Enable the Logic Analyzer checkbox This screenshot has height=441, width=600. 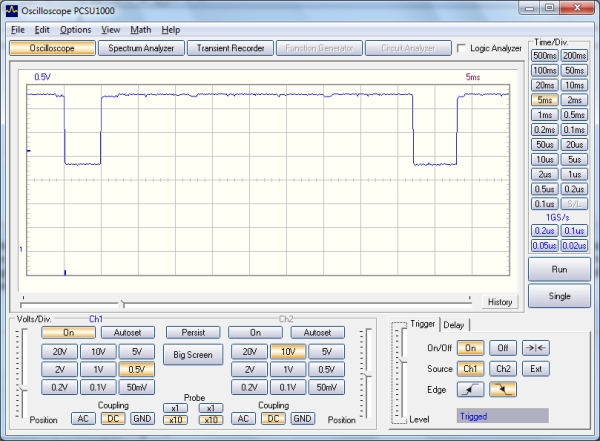(461, 48)
